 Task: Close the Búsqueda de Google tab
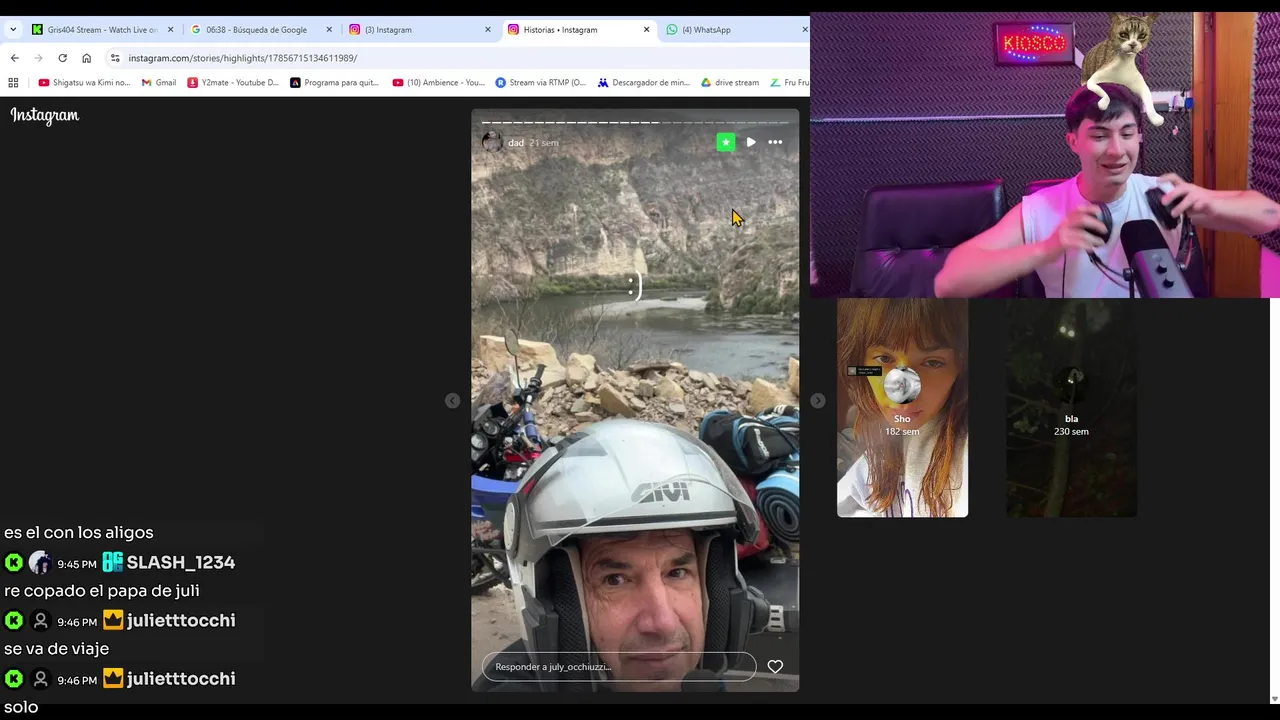coord(329,30)
